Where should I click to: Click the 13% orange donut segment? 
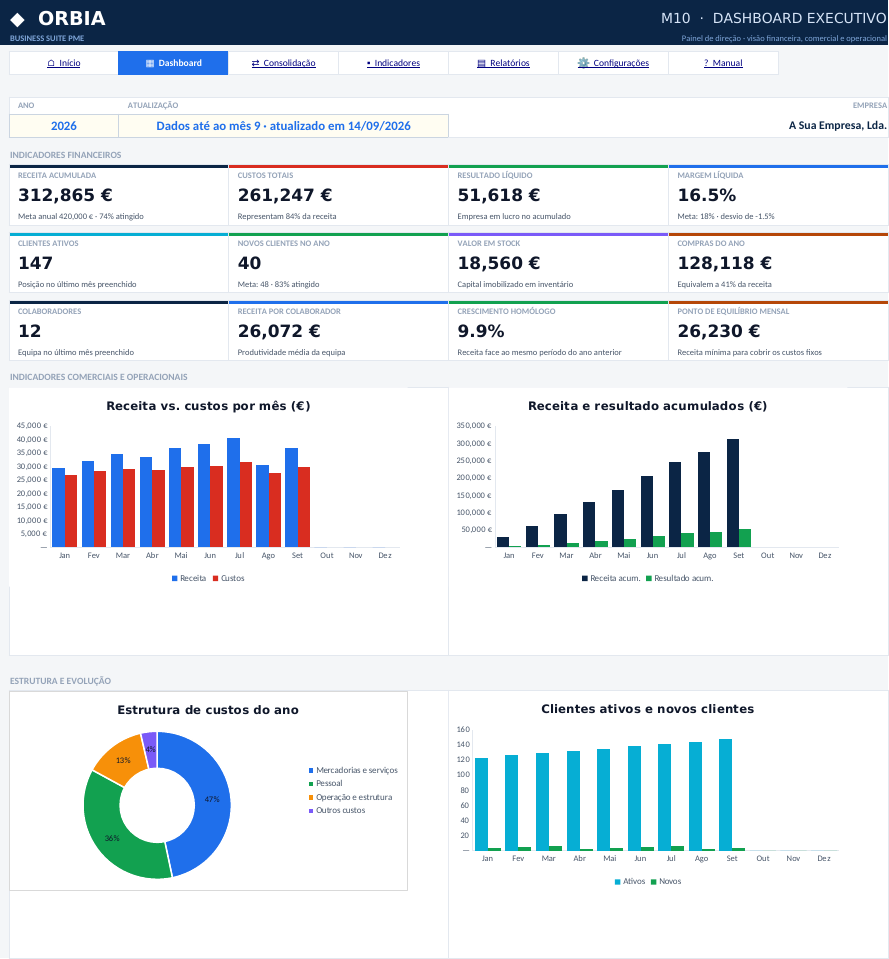click(x=121, y=758)
